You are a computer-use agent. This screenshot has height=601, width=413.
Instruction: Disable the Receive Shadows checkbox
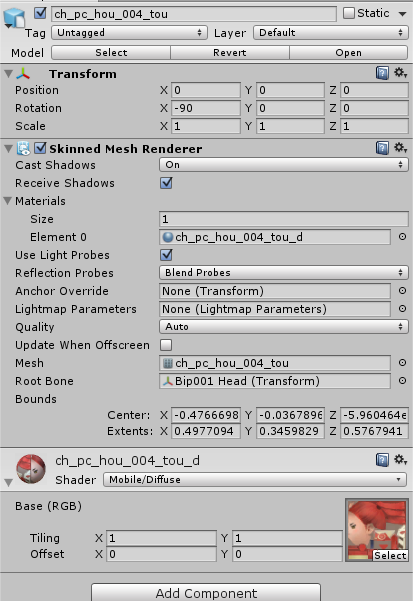166,183
